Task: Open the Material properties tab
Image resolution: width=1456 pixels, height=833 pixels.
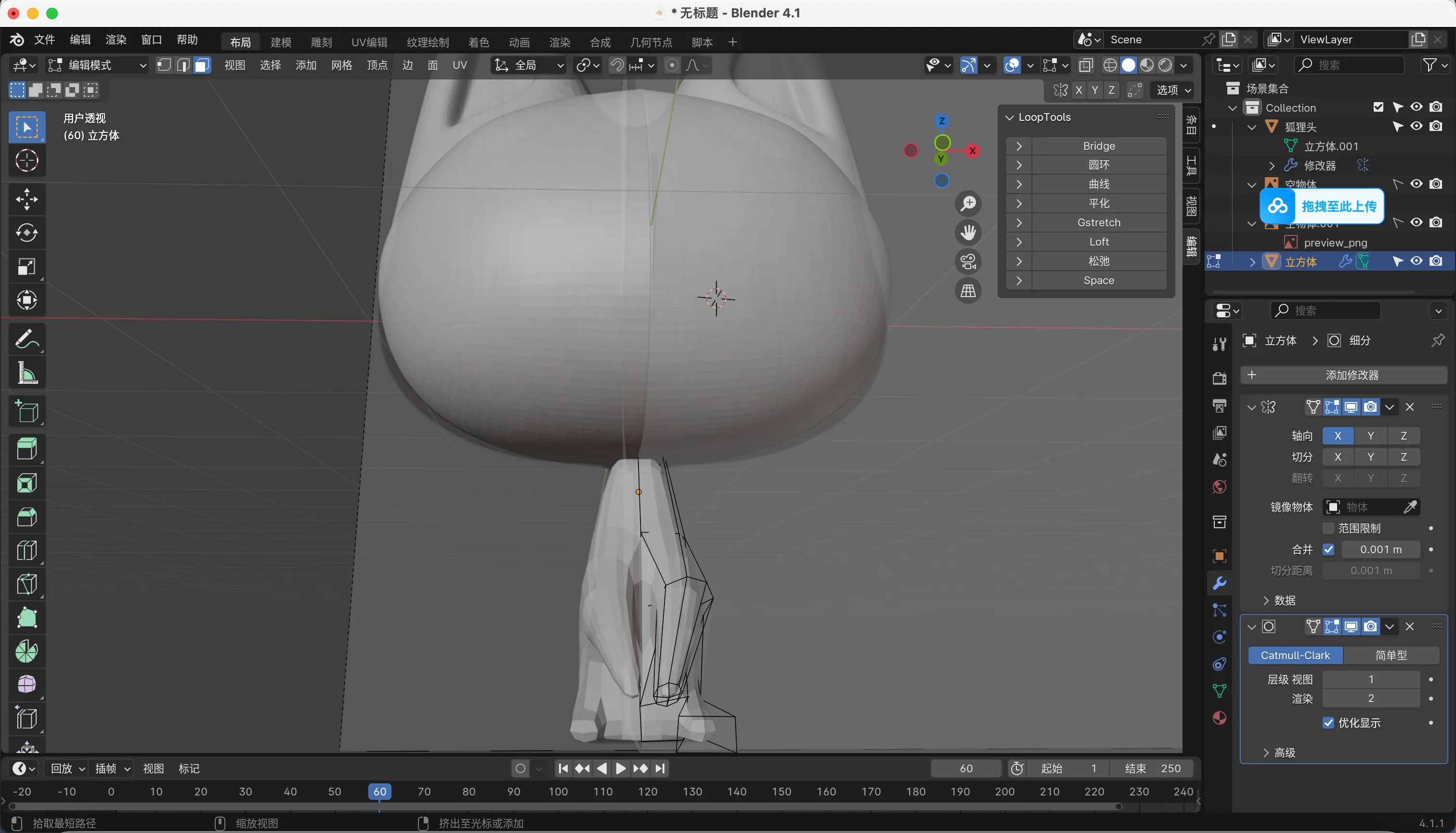Action: 1219,718
